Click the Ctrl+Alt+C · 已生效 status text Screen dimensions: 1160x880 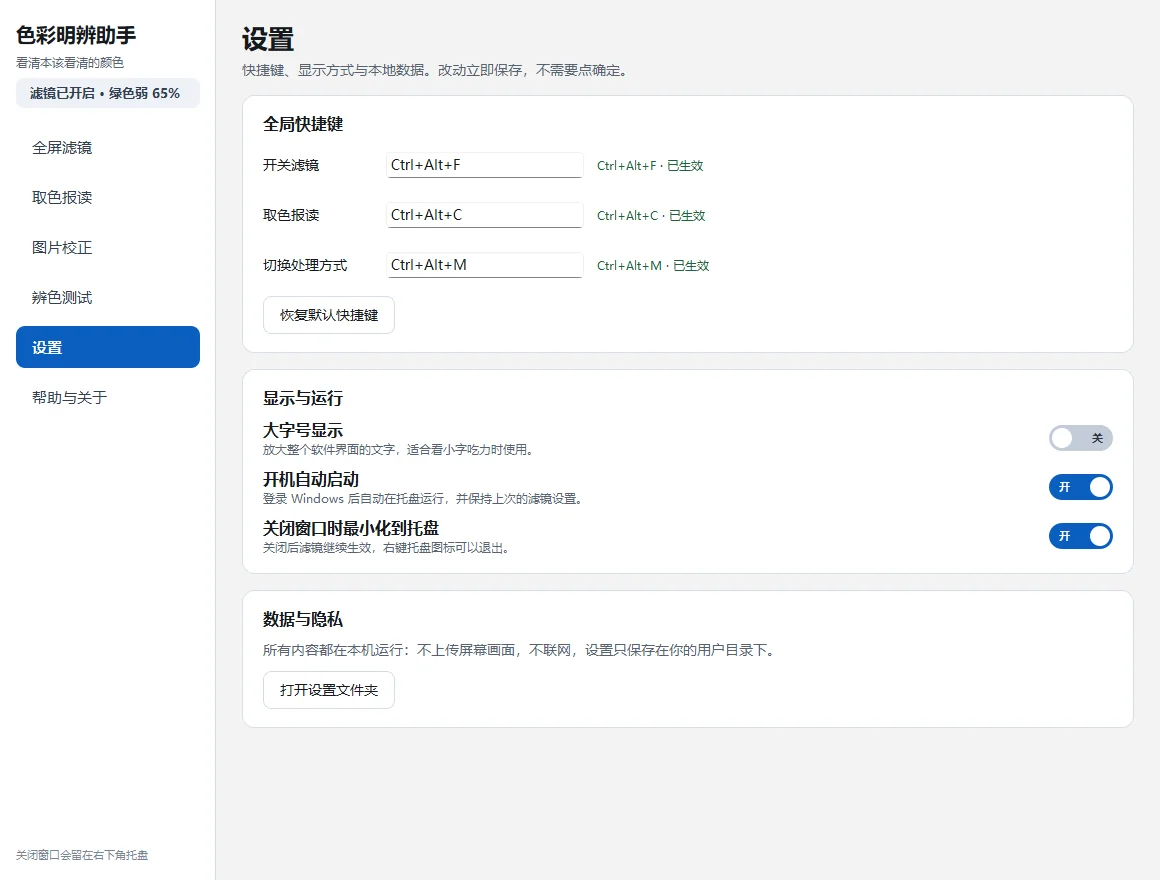(x=651, y=216)
